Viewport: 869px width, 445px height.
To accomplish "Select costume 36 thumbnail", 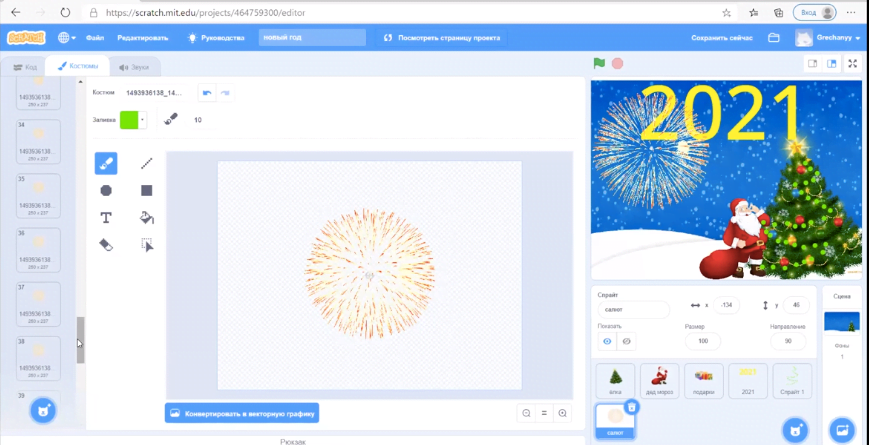I will click(38, 250).
